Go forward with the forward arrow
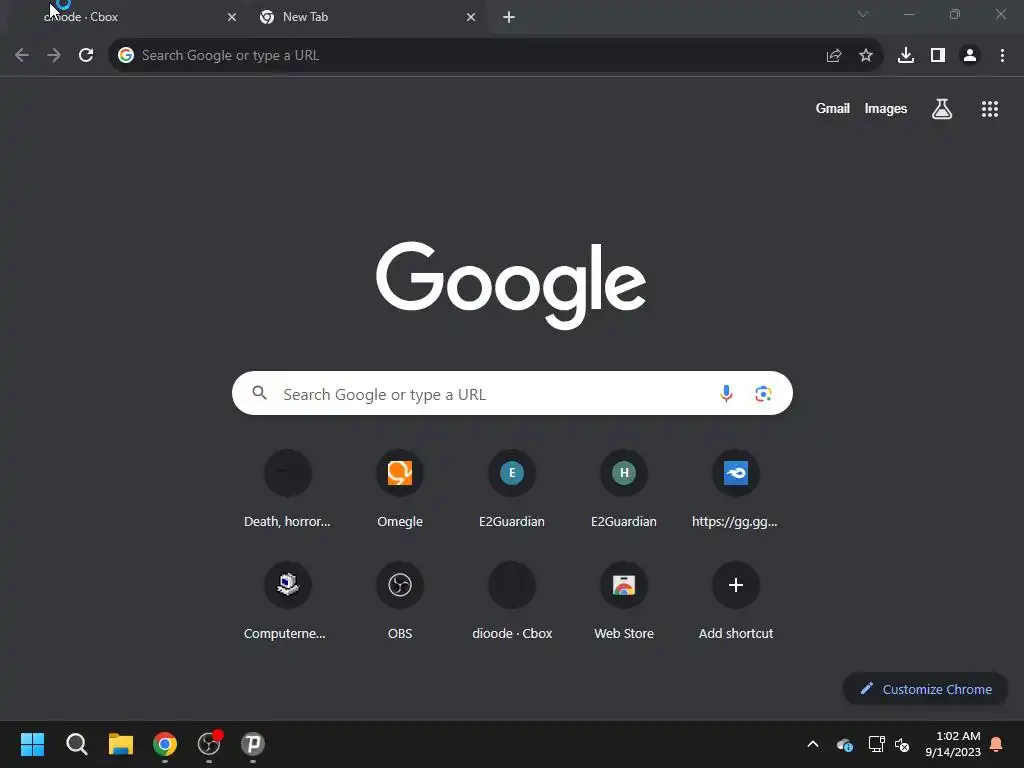1024x768 pixels. pos(54,56)
